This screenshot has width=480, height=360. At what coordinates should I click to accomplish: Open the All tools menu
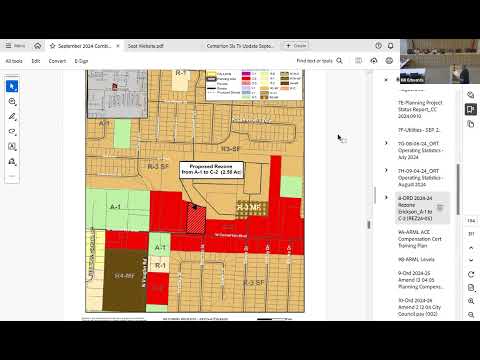click(x=14, y=61)
